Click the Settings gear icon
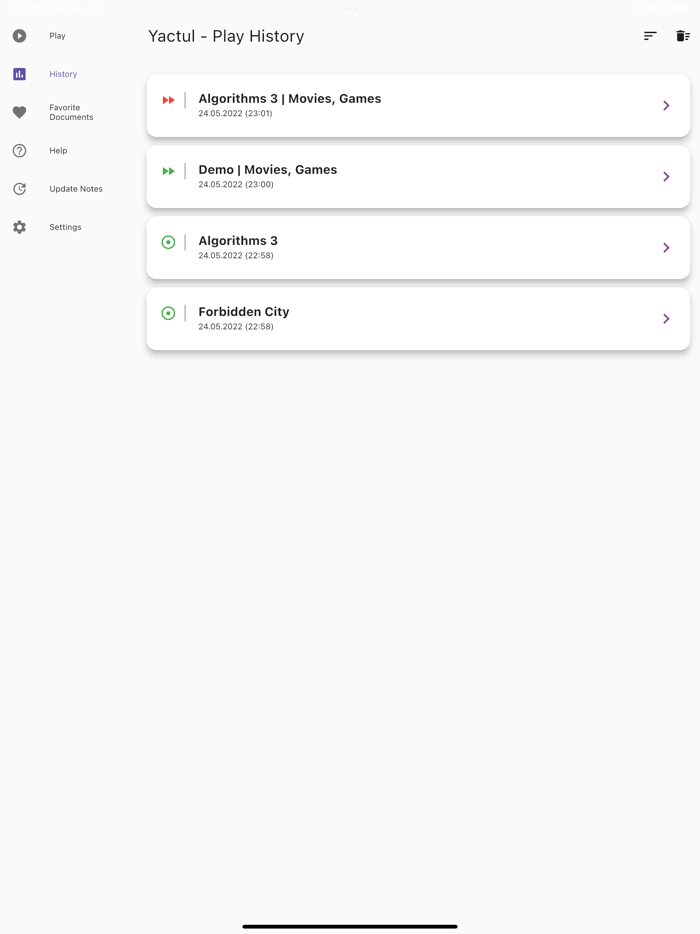The image size is (700, 934). [19, 227]
